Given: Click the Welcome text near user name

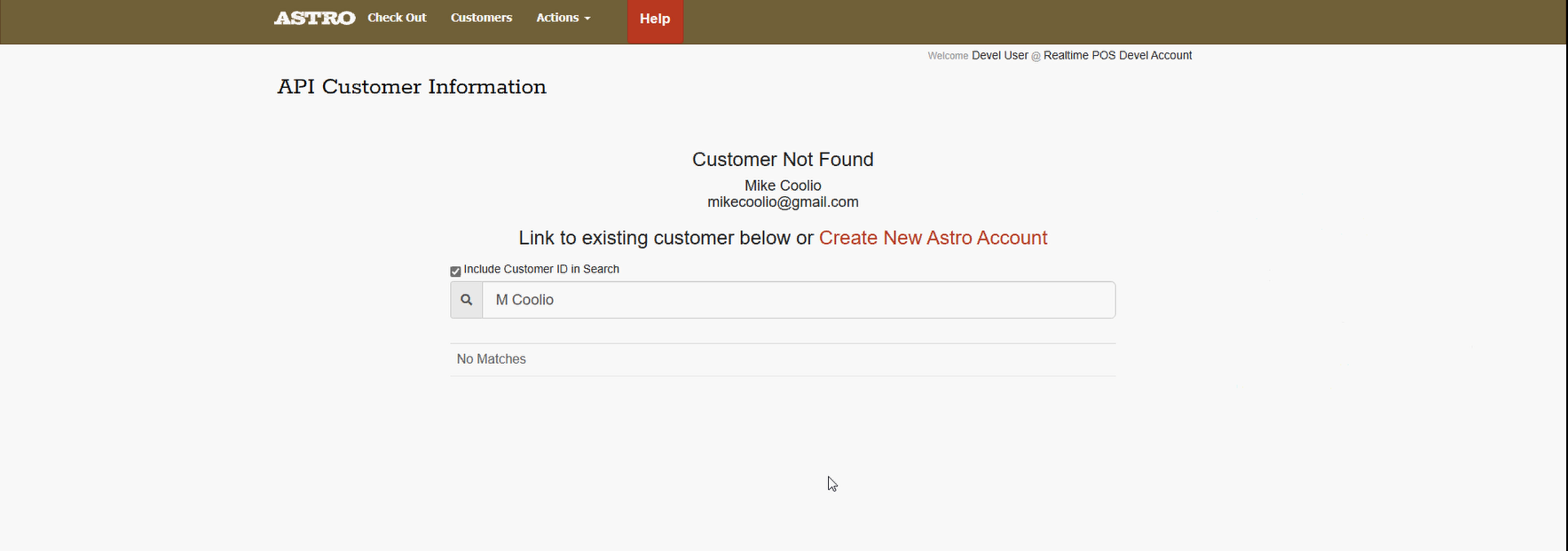Looking at the screenshot, I should click(x=948, y=56).
